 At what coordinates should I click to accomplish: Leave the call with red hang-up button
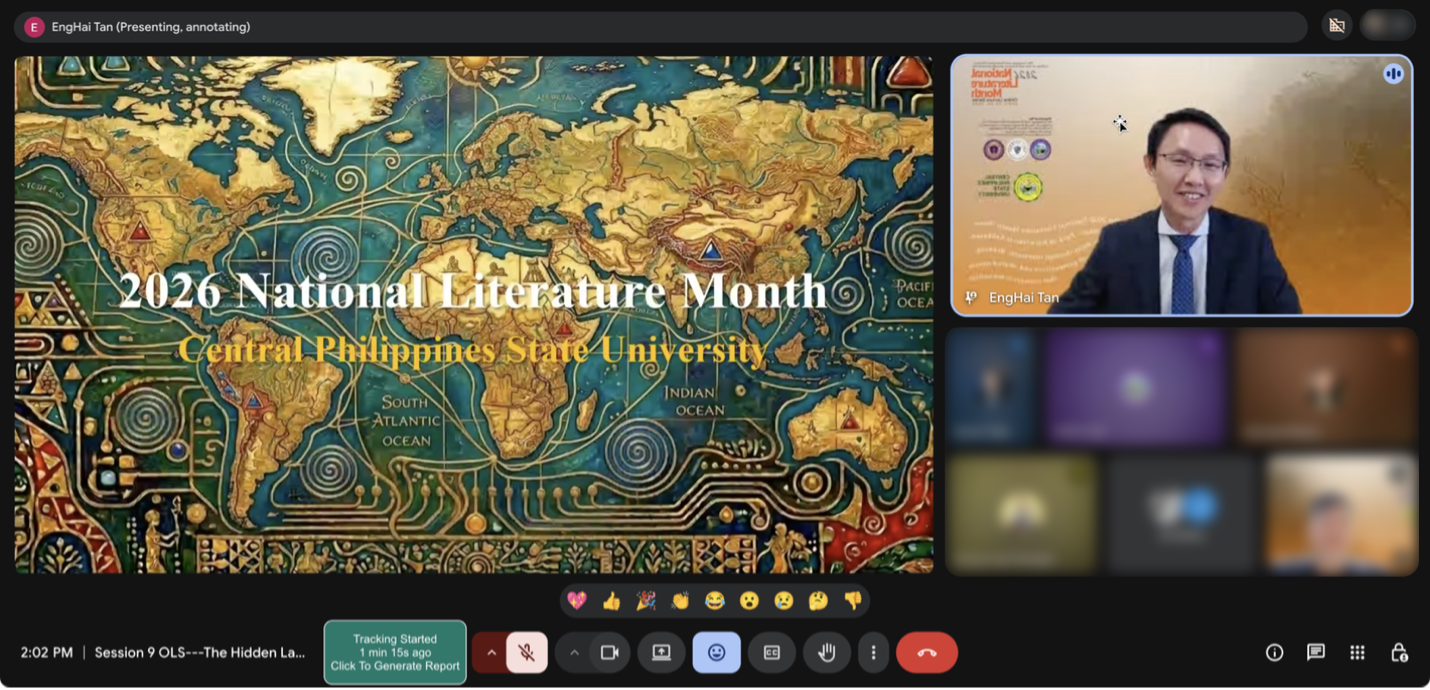(927, 653)
